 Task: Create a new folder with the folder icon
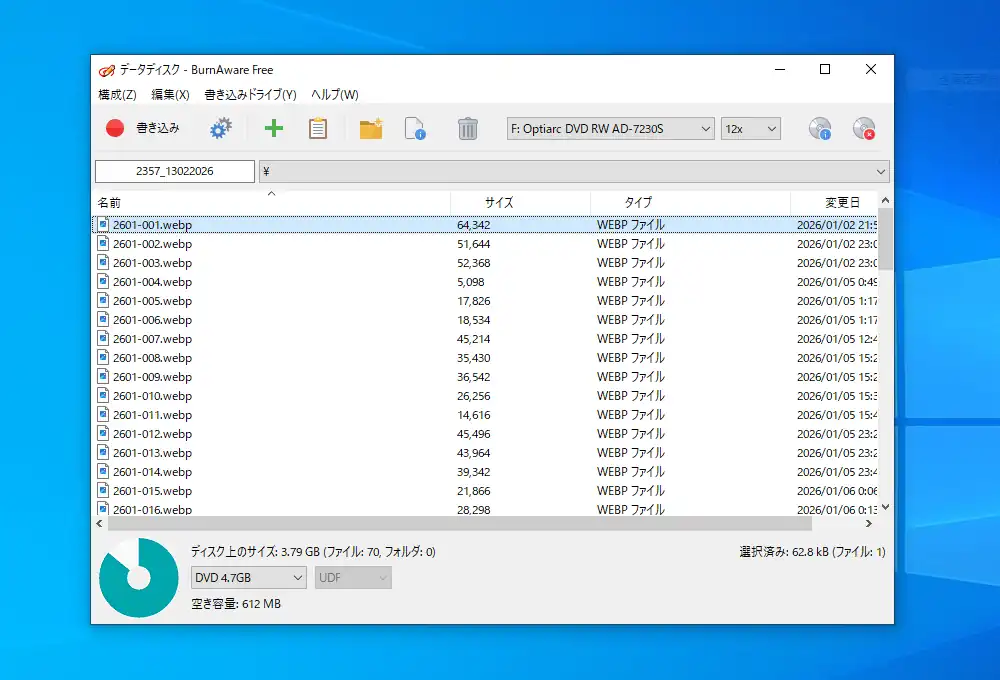pos(371,128)
